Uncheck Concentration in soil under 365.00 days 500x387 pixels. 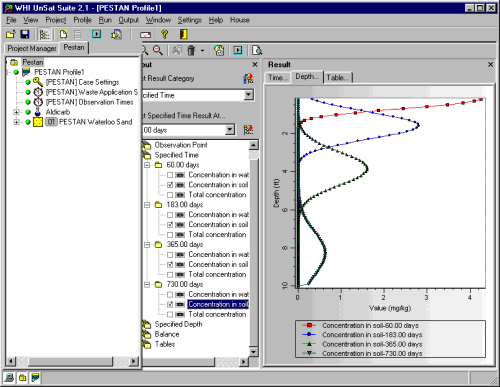[170, 265]
